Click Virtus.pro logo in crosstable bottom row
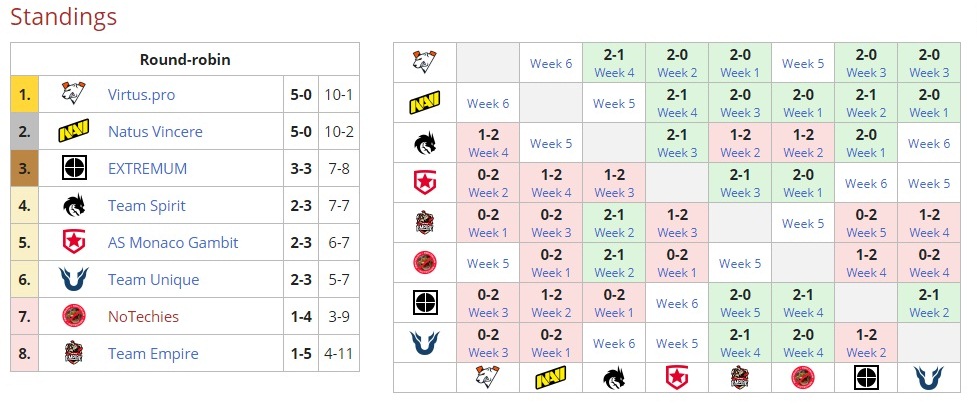This screenshot has height=405, width=977. 488,377
